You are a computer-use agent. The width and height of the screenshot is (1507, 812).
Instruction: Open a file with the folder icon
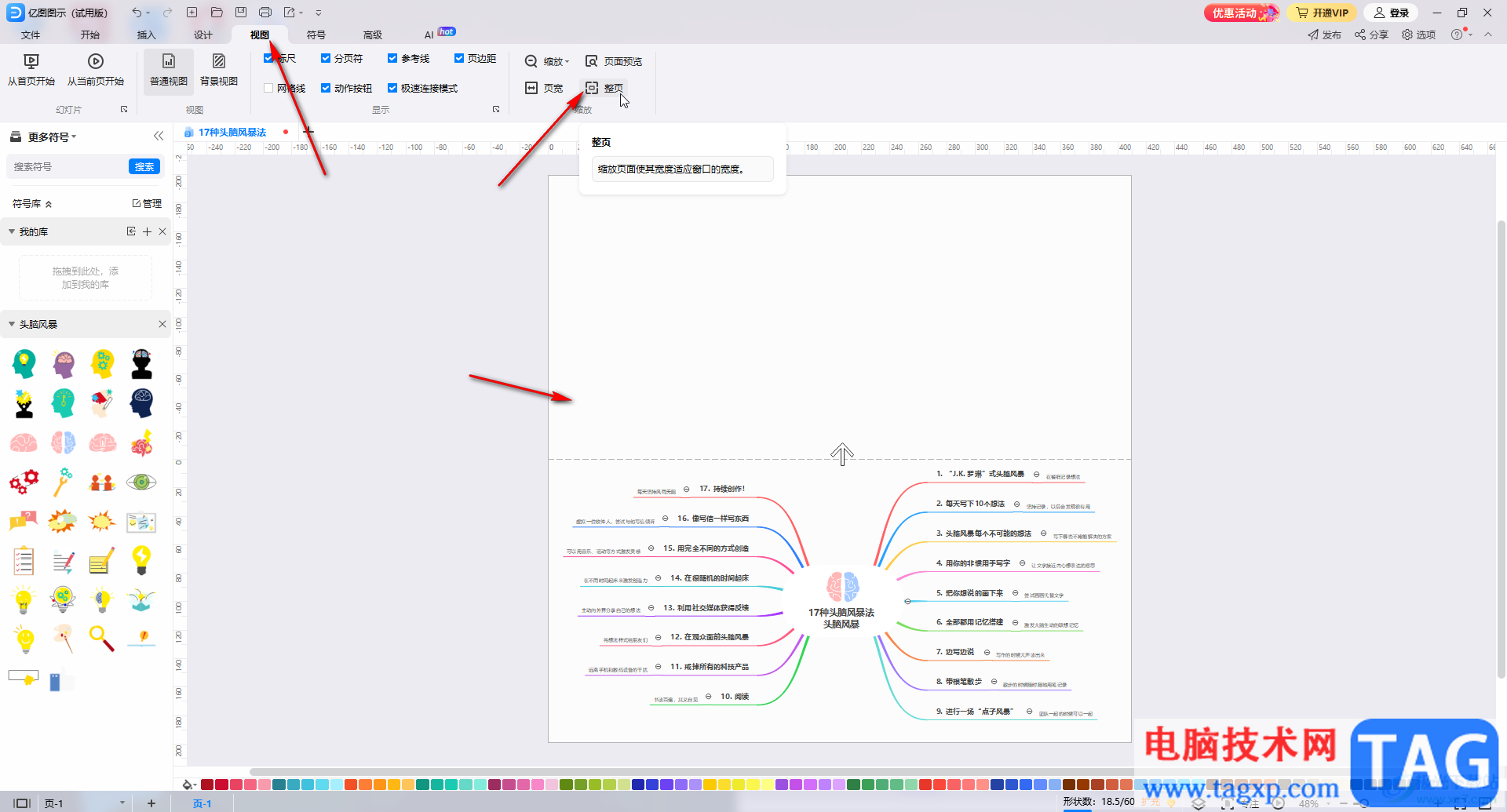217,13
